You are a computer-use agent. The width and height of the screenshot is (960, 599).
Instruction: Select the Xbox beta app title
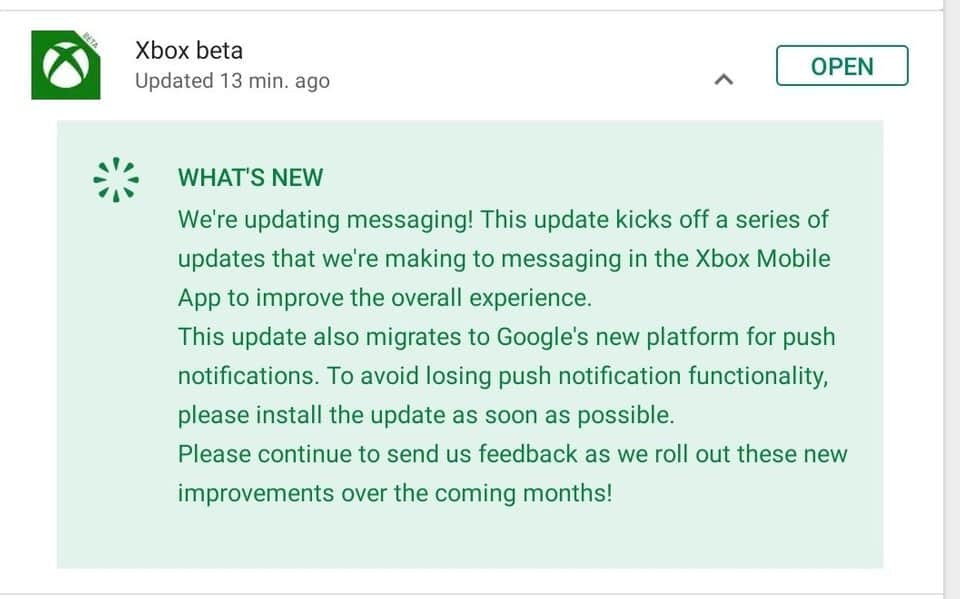pos(189,50)
